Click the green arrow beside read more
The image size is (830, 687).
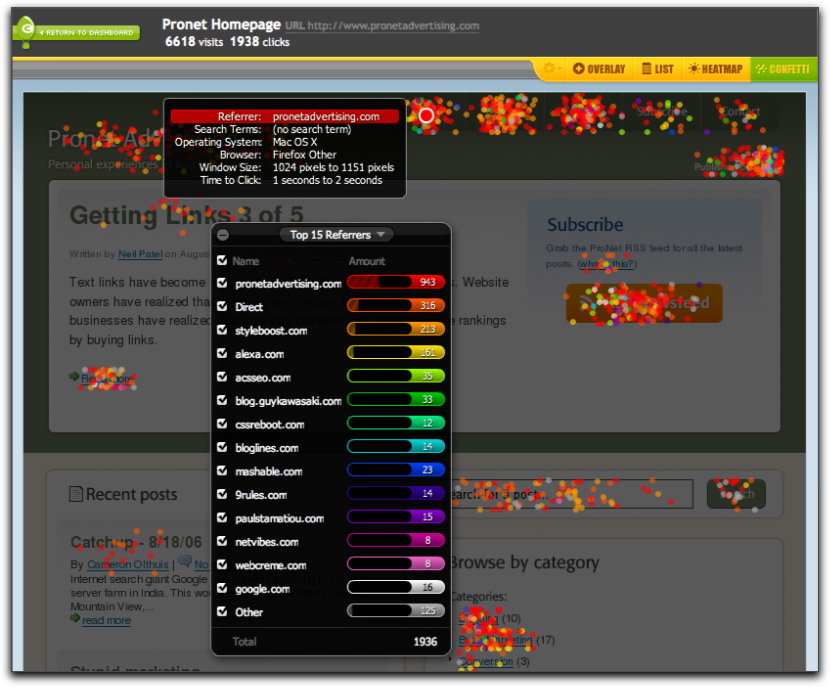75,618
